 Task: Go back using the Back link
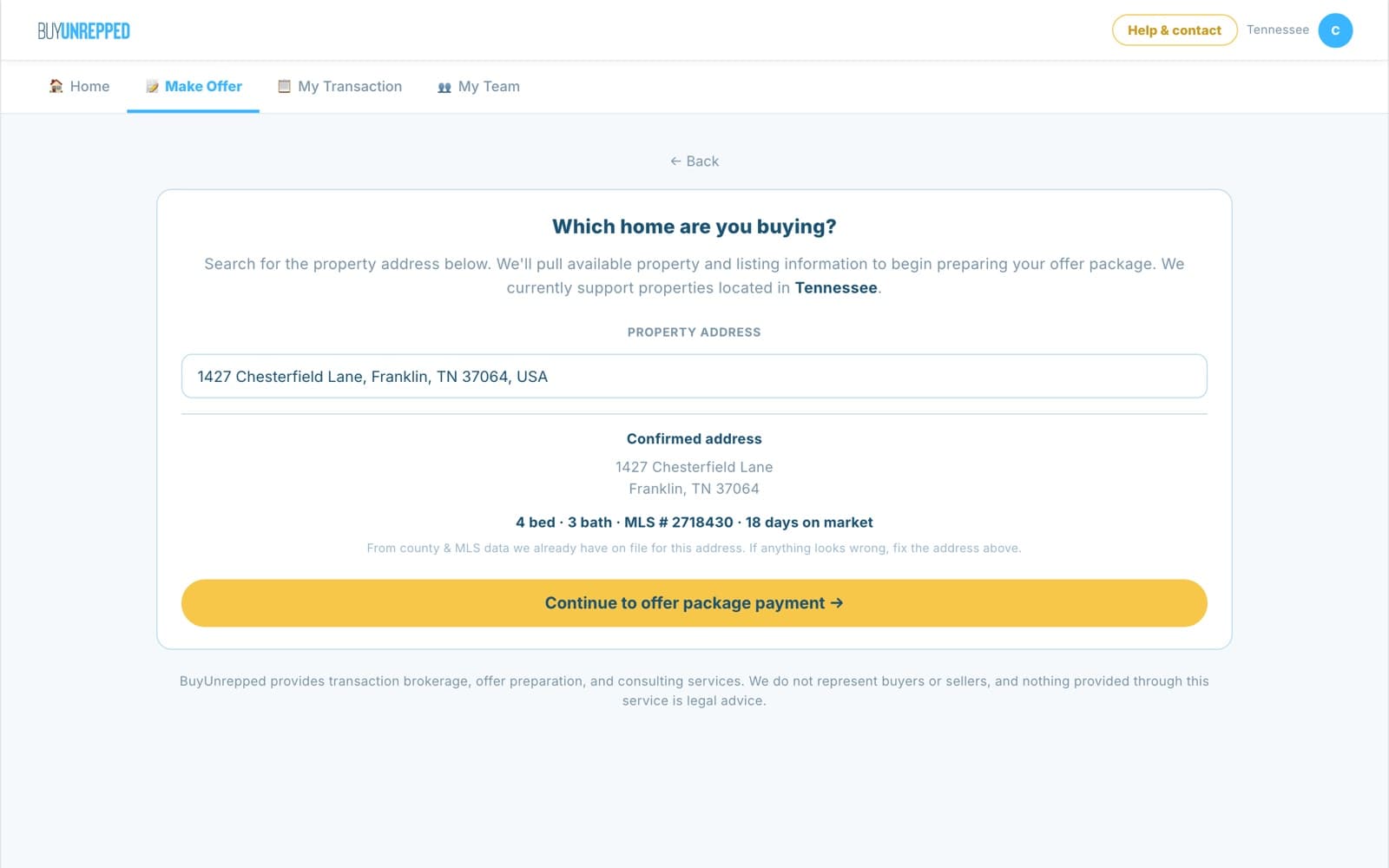coord(694,161)
